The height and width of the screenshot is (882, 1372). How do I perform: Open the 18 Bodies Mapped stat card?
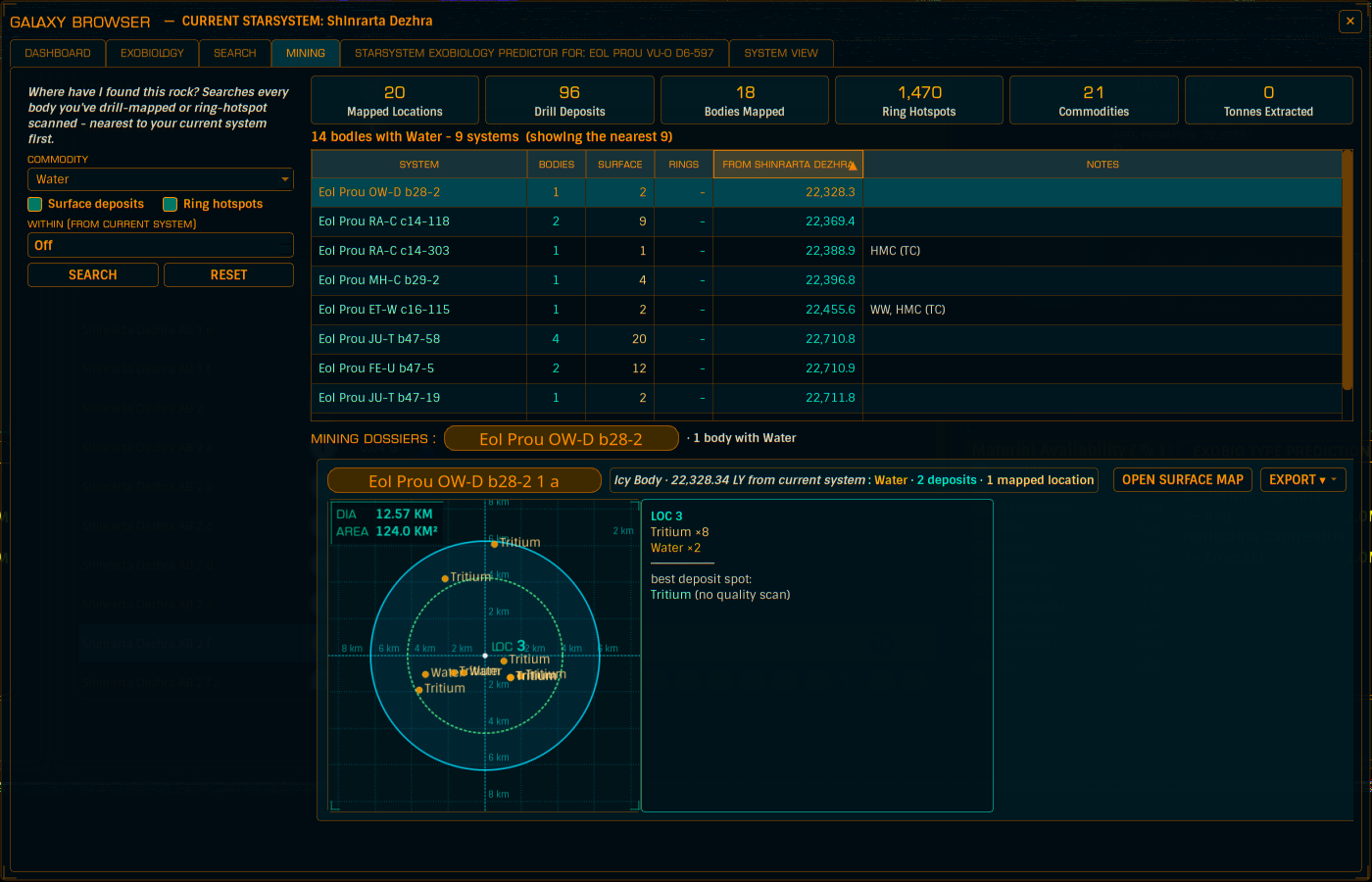(x=745, y=100)
